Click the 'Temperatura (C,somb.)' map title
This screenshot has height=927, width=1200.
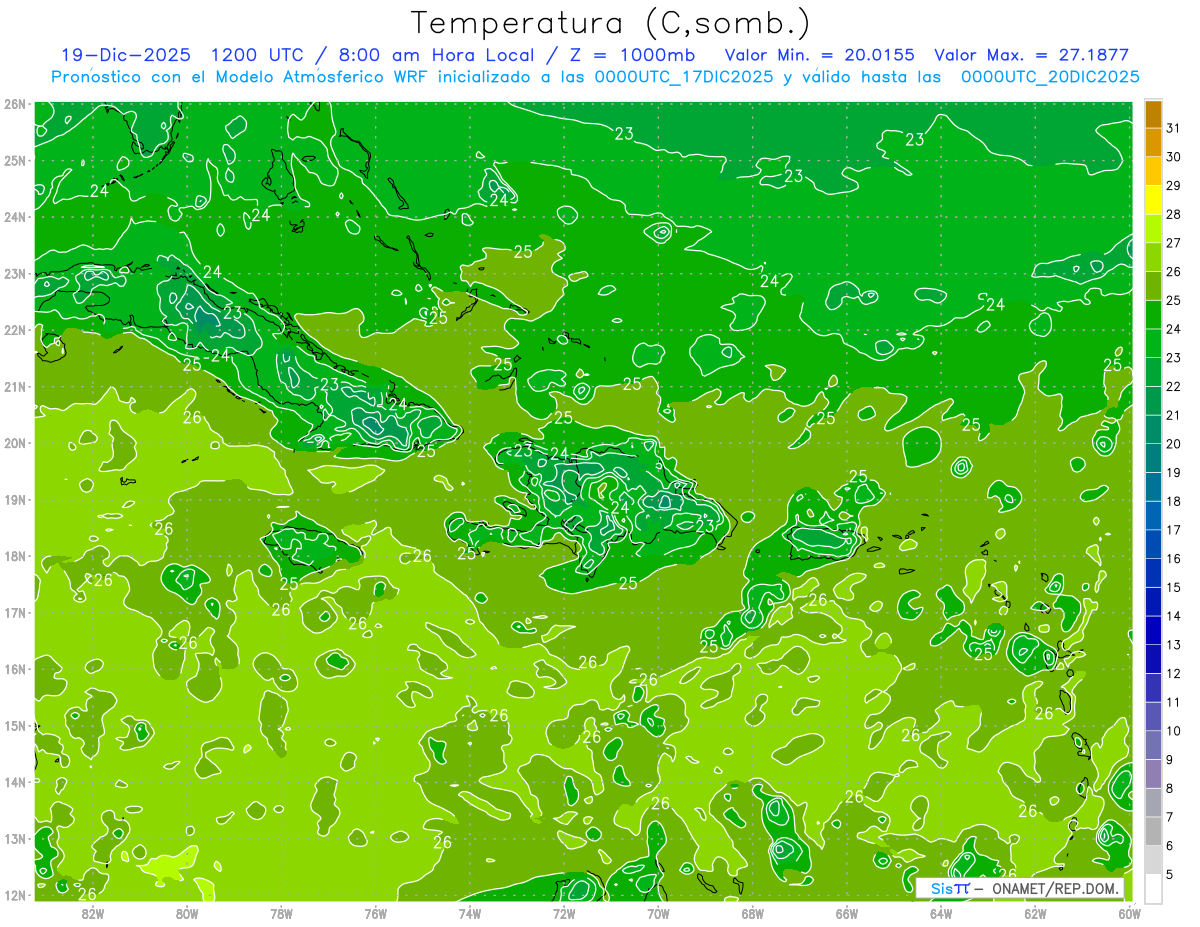pos(611,23)
